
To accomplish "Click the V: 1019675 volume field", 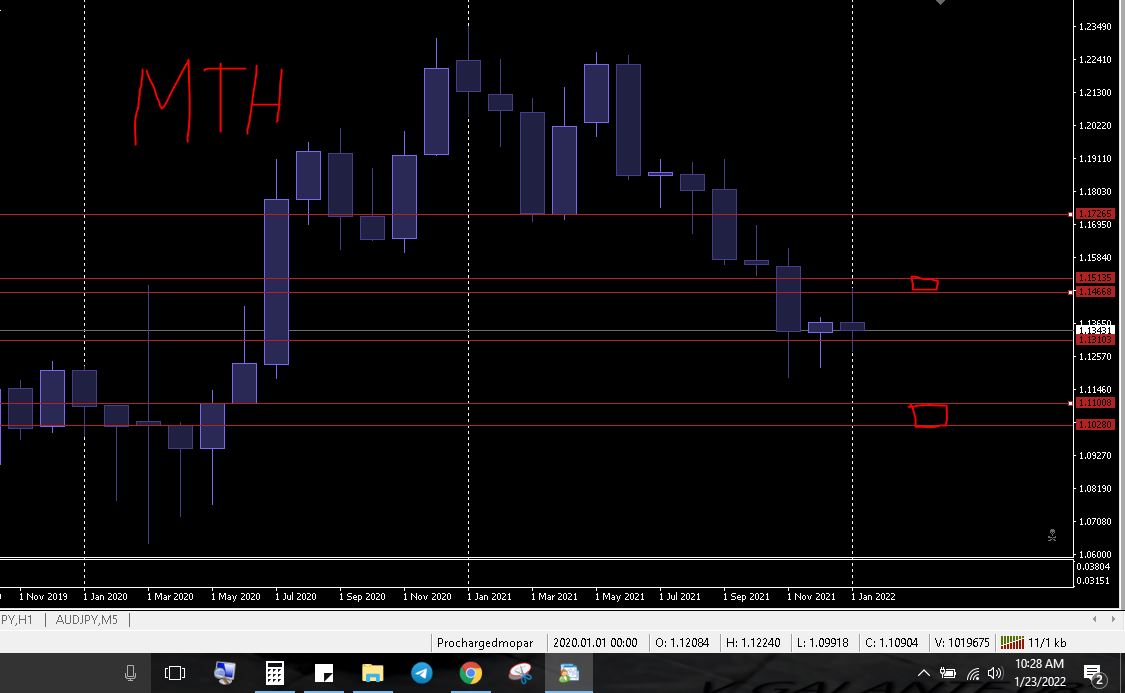I will click(x=961, y=643).
